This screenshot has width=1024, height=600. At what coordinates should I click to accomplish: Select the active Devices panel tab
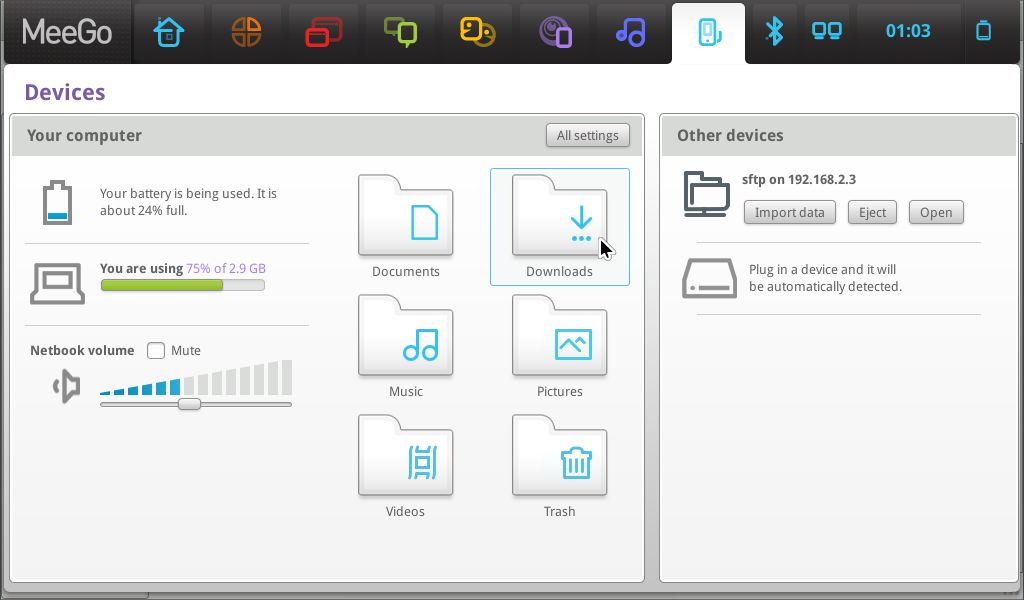709,33
